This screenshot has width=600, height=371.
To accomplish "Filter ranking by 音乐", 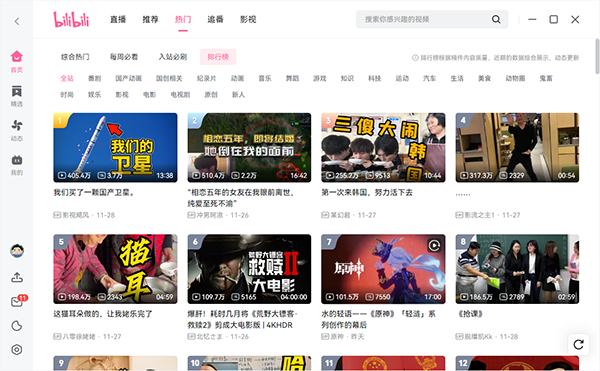I will (x=265, y=78).
